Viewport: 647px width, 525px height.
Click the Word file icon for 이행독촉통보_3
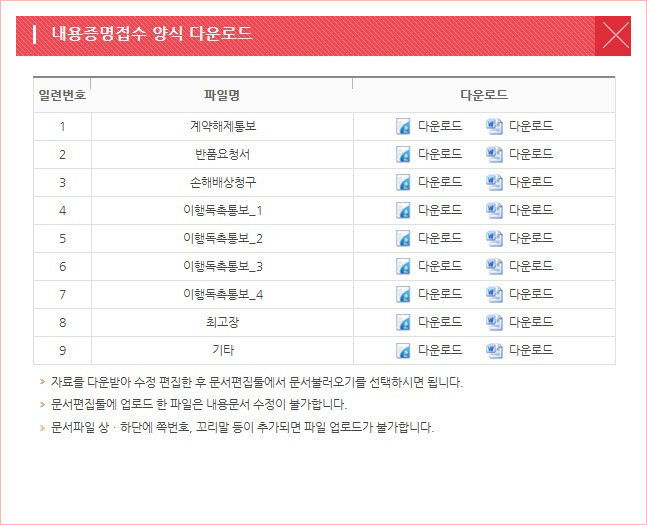(x=494, y=267)
